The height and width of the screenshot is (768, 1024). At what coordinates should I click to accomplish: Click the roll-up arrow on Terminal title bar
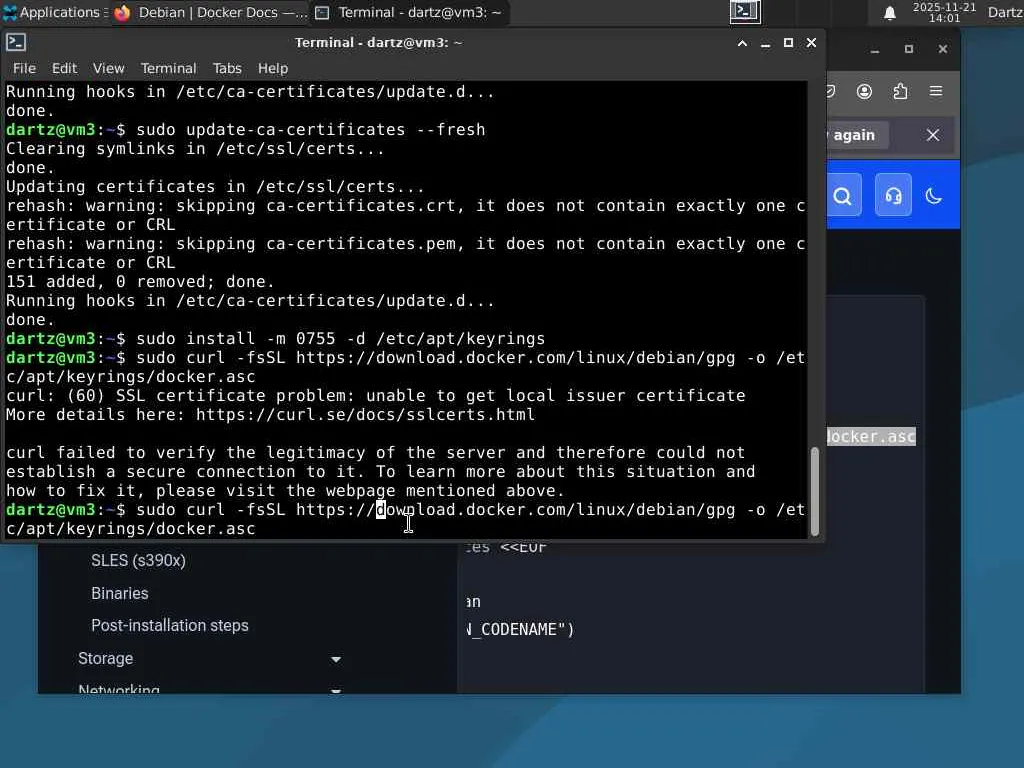pyautogui.click(x=742, y=43)
